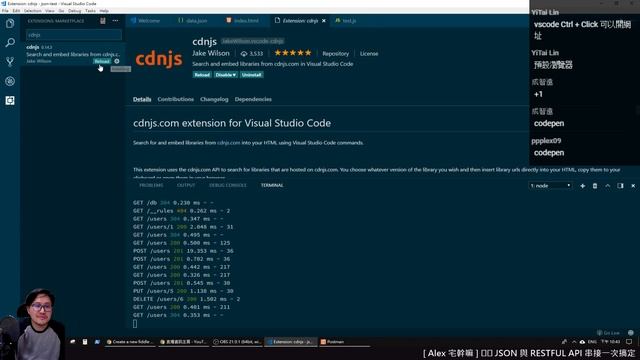Click the 'DELETE /users/6' terminal log line
640x360 pixels.
[x=187, y=299]
